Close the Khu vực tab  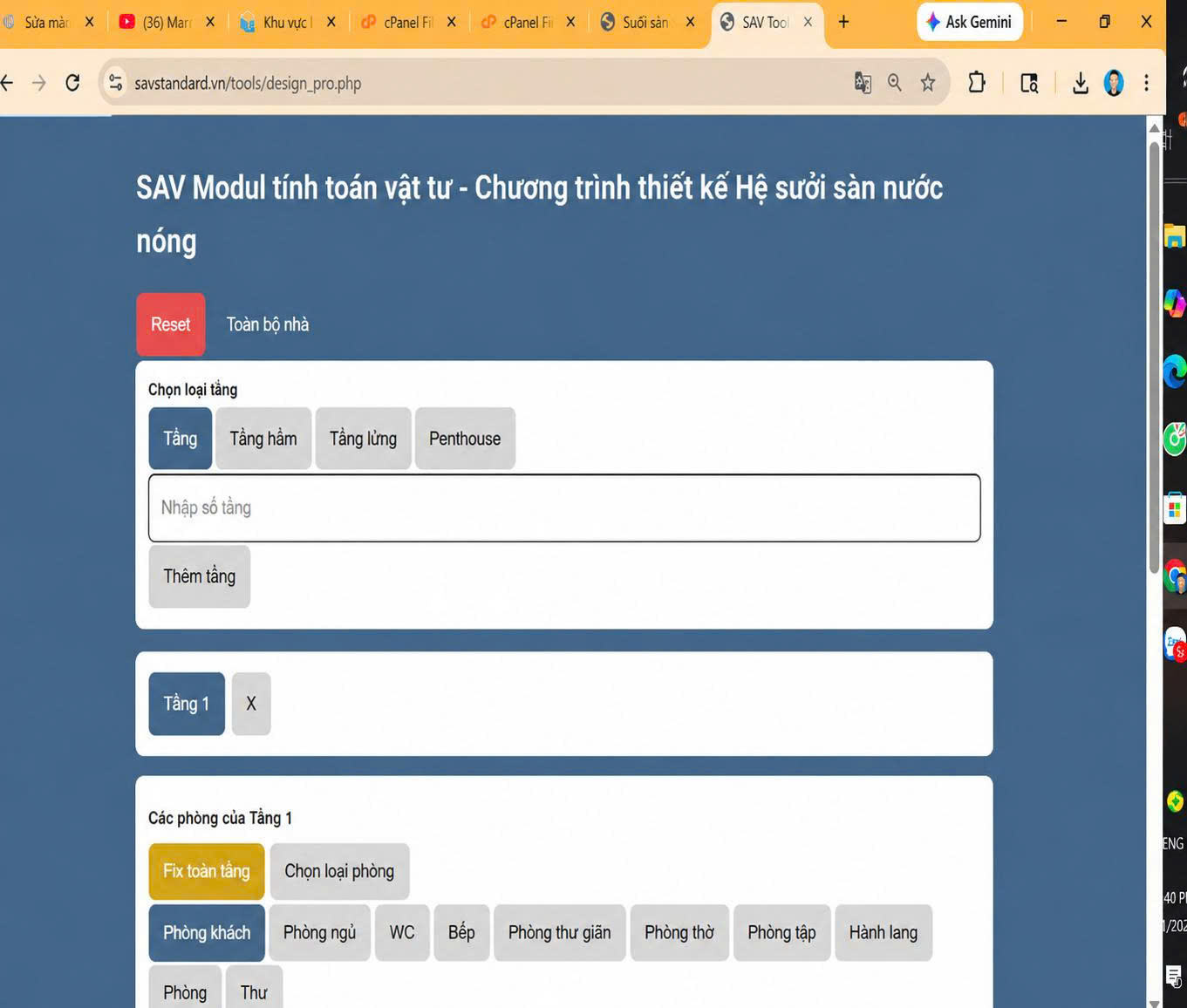point(331,22)
